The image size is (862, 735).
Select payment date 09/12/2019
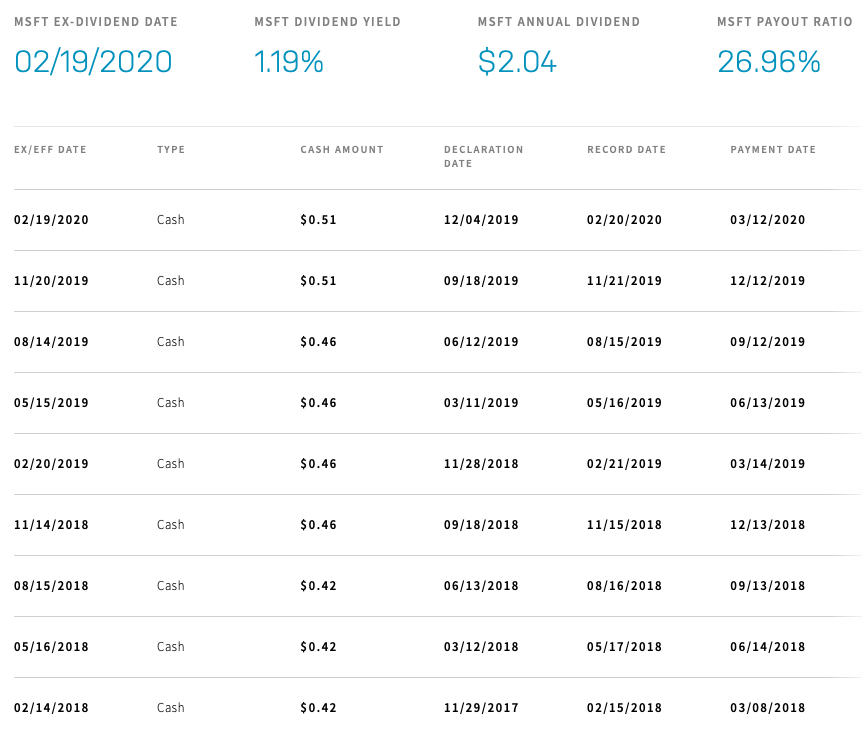pos(767,342)
